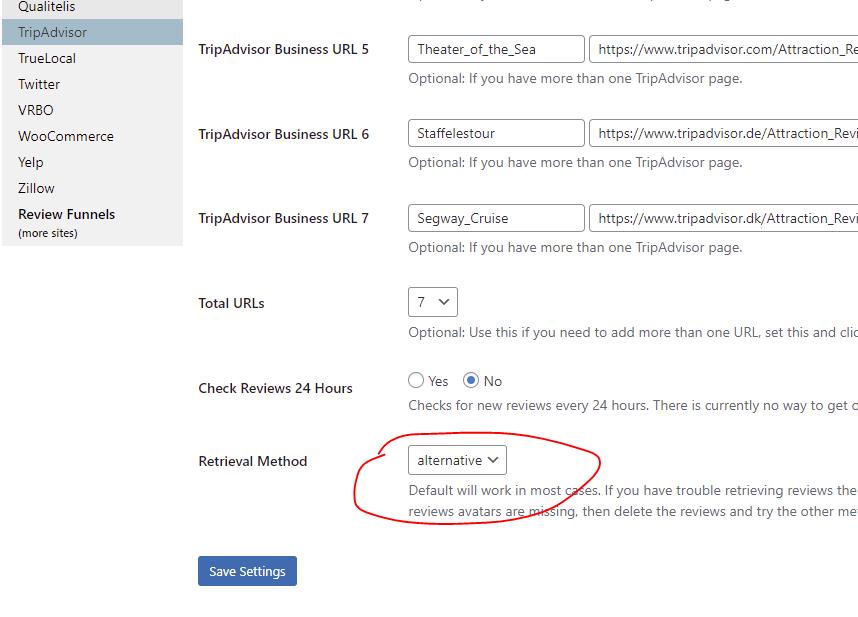Click the Retrieval Method label
Screen dimensions: 858x617
[x=252, y=461]
